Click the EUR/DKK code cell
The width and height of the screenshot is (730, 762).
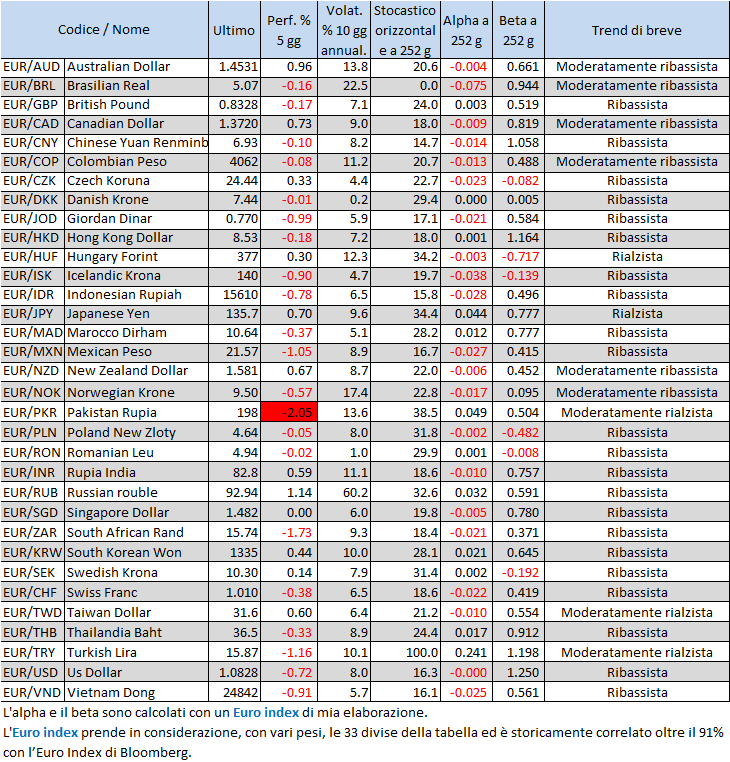coord(32,199)
